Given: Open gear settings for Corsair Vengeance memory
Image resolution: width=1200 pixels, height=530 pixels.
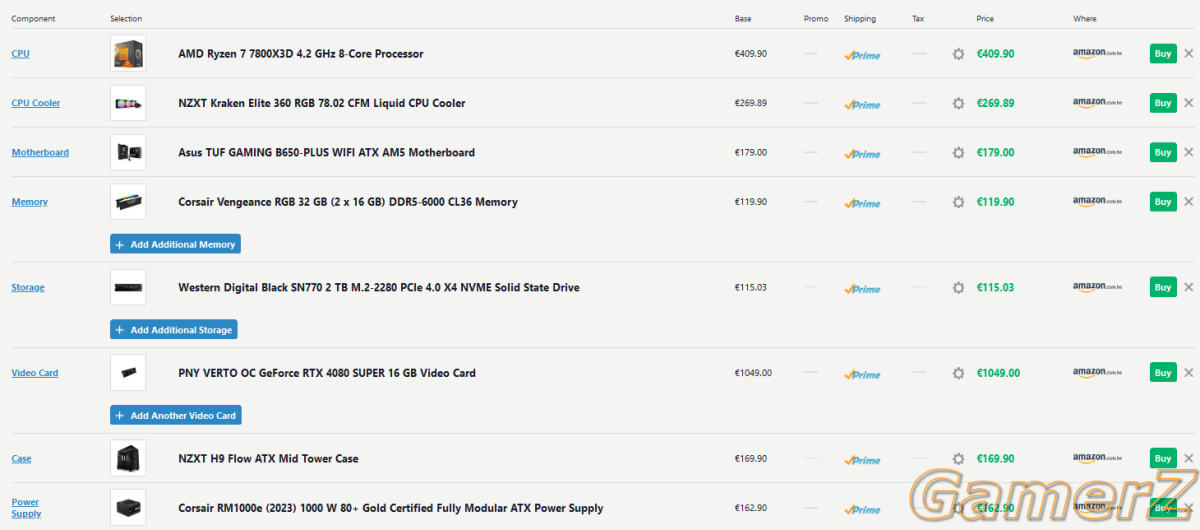Looking at the screenshot, I should coord(958,202).
